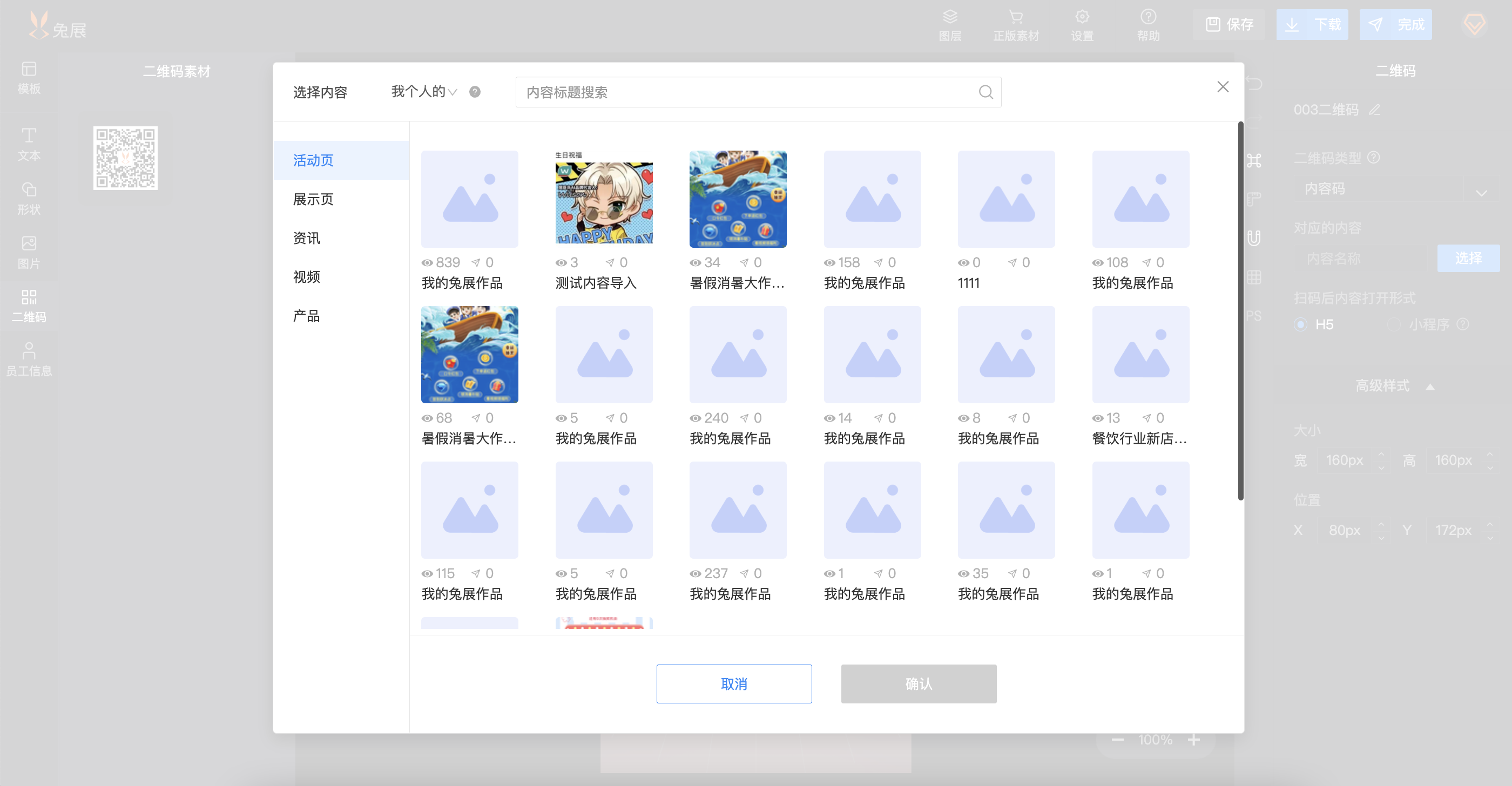
Task: Select the 活动页 category
Action: [x=341, y=160]
